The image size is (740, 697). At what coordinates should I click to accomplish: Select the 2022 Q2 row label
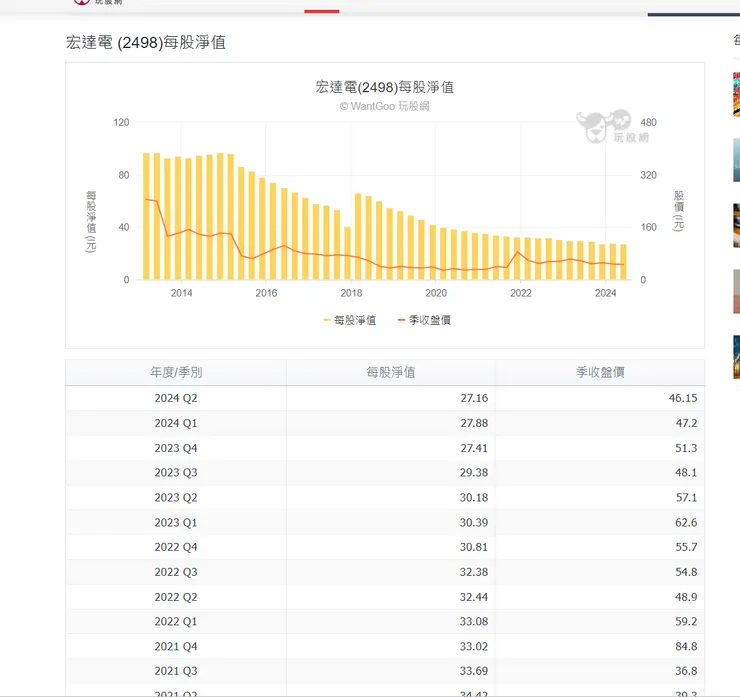(176, 597)
